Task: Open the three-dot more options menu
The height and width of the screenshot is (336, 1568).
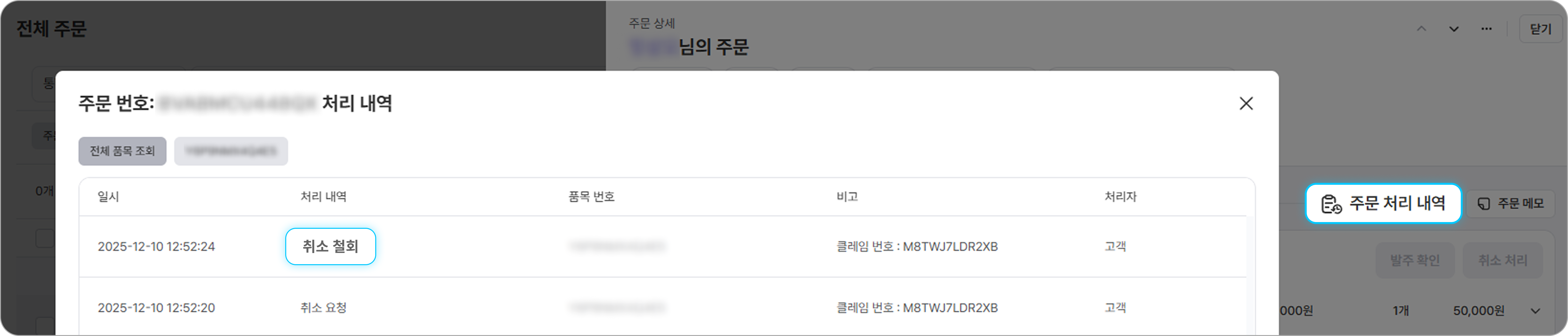Action: click(1486, 29)
